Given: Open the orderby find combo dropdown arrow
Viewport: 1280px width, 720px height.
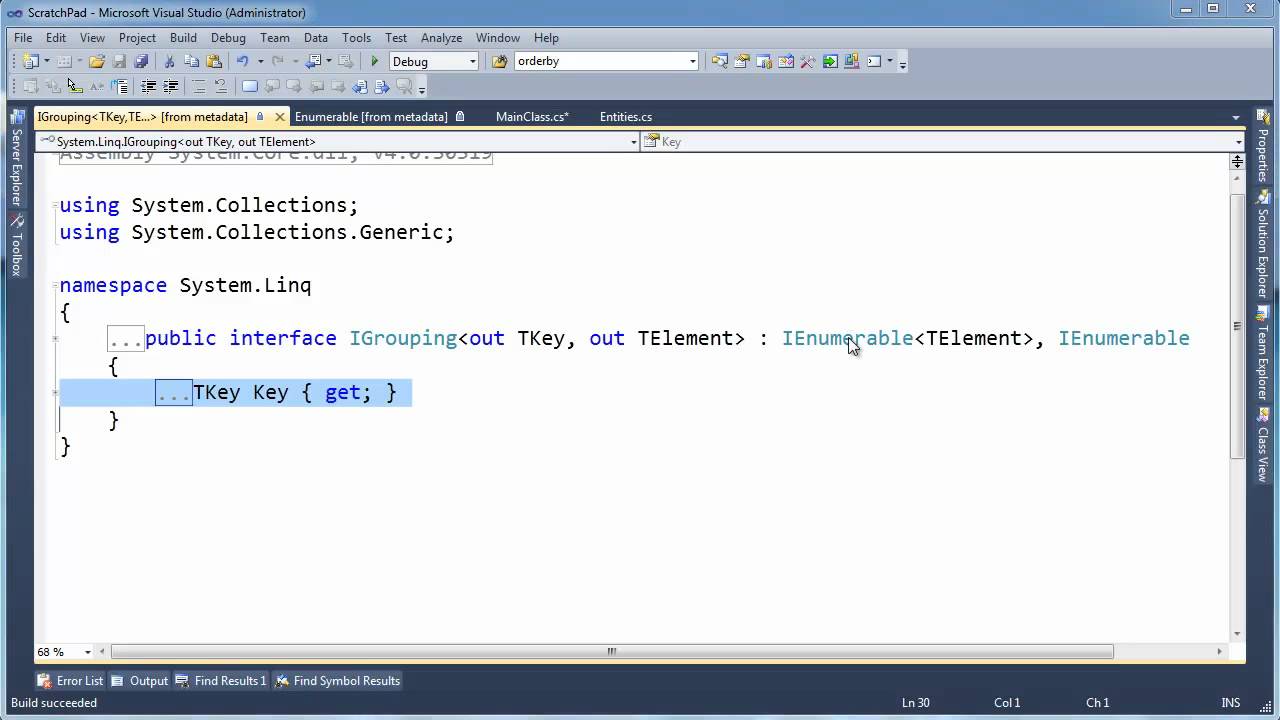Looking at the screenshot, I should (x=692, y=61).
